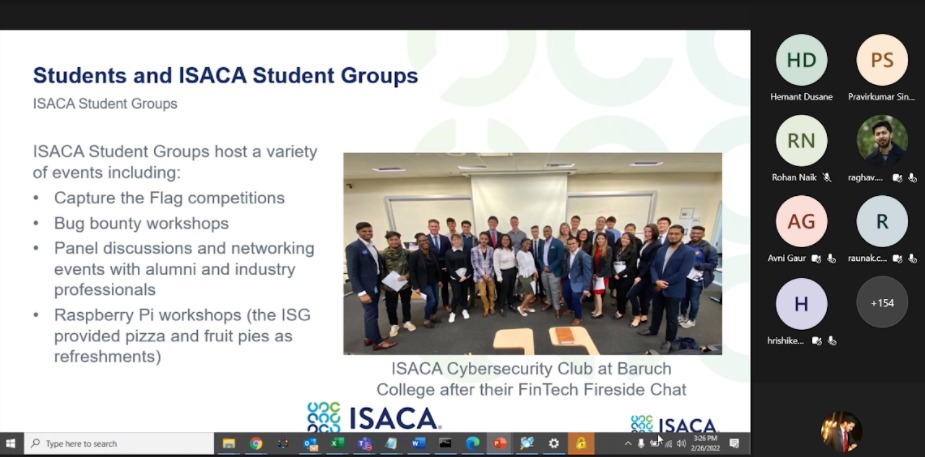
Task: Open the Slack taskbar icon
Action: pyautogui.click(x=283, y=443)
